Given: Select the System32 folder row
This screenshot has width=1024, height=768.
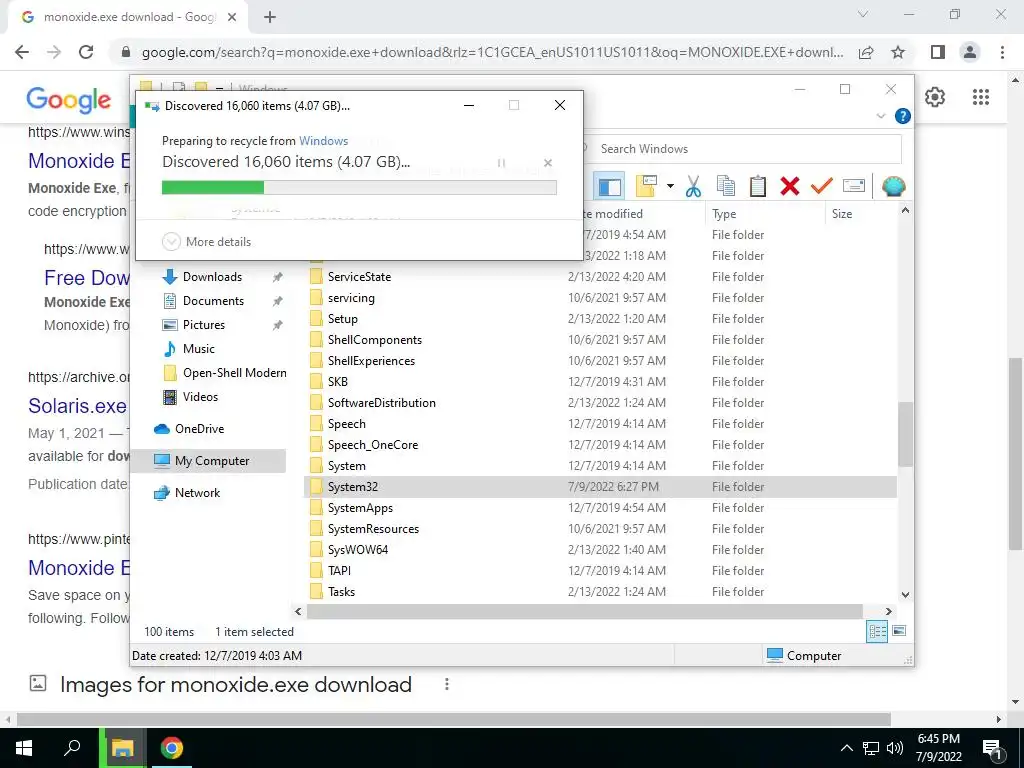Looking at the screenshot, I should click(600, 487).
